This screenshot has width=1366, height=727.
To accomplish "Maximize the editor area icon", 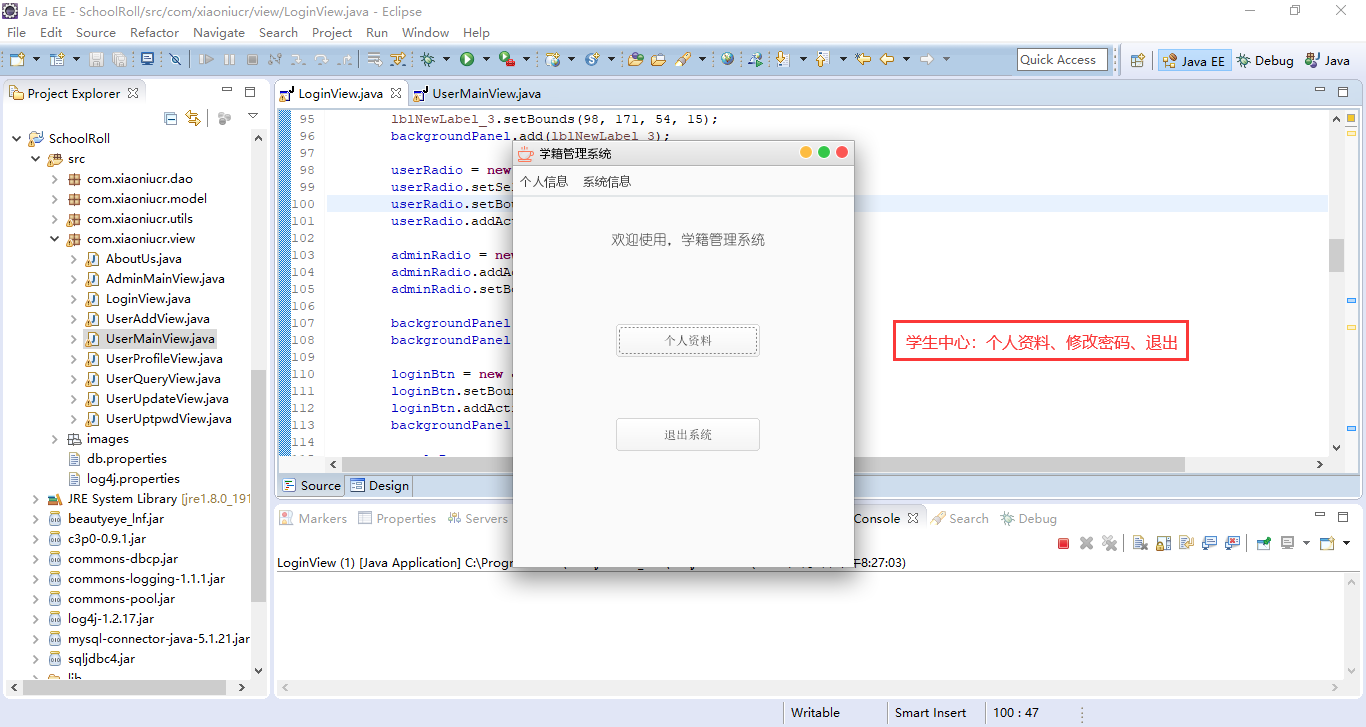I will coord(1343,92).
